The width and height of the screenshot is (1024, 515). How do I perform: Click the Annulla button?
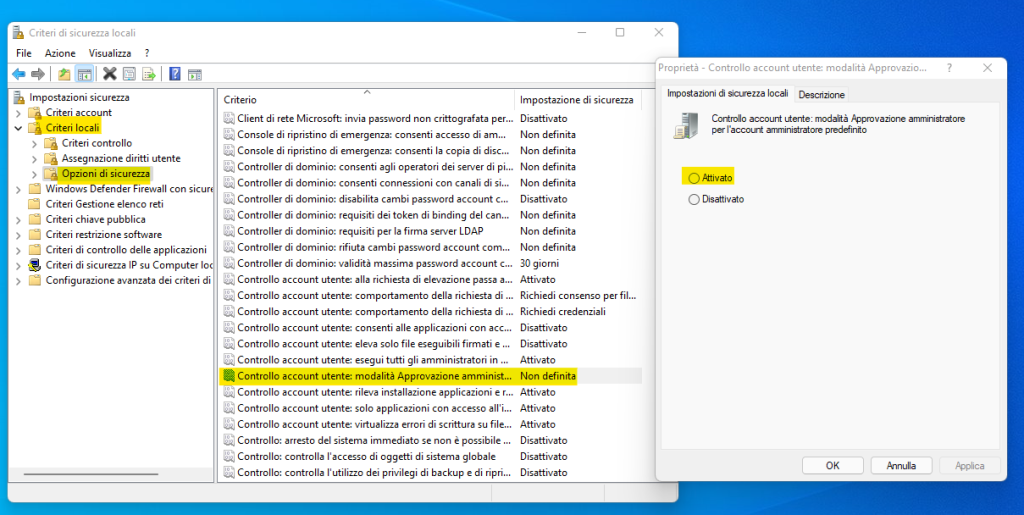pyautogui.click(x=901, y=465)
